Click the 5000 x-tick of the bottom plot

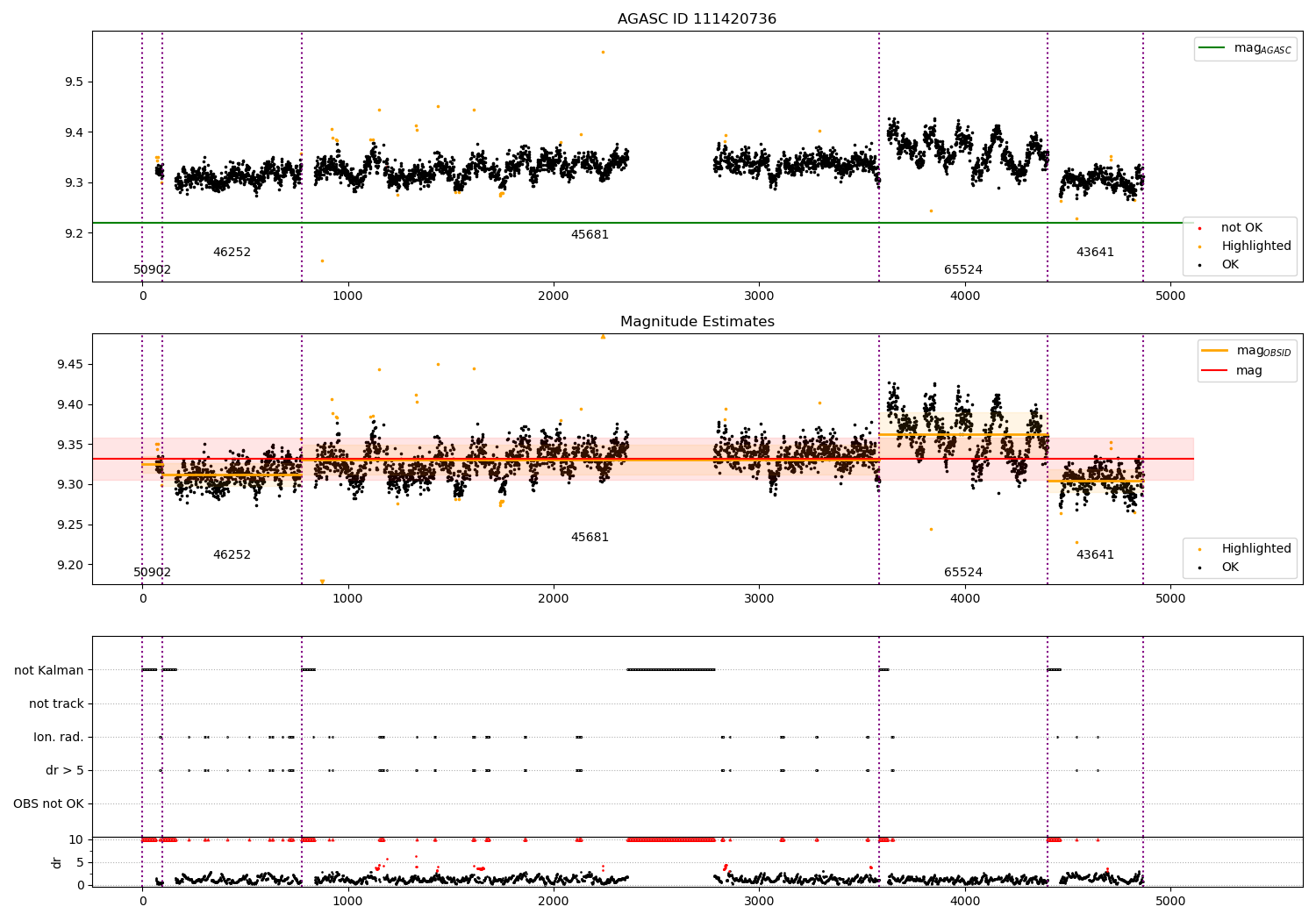coord(1170,902)
